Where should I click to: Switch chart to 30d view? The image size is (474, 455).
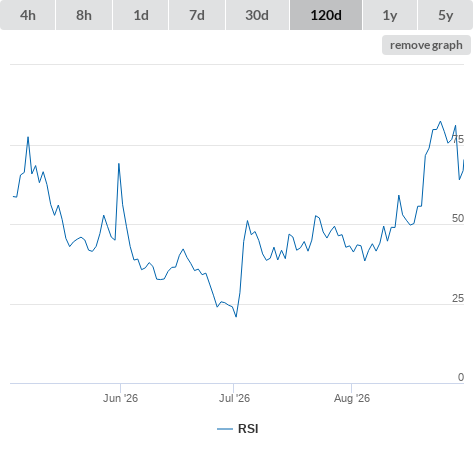click(x=257, y=15)
